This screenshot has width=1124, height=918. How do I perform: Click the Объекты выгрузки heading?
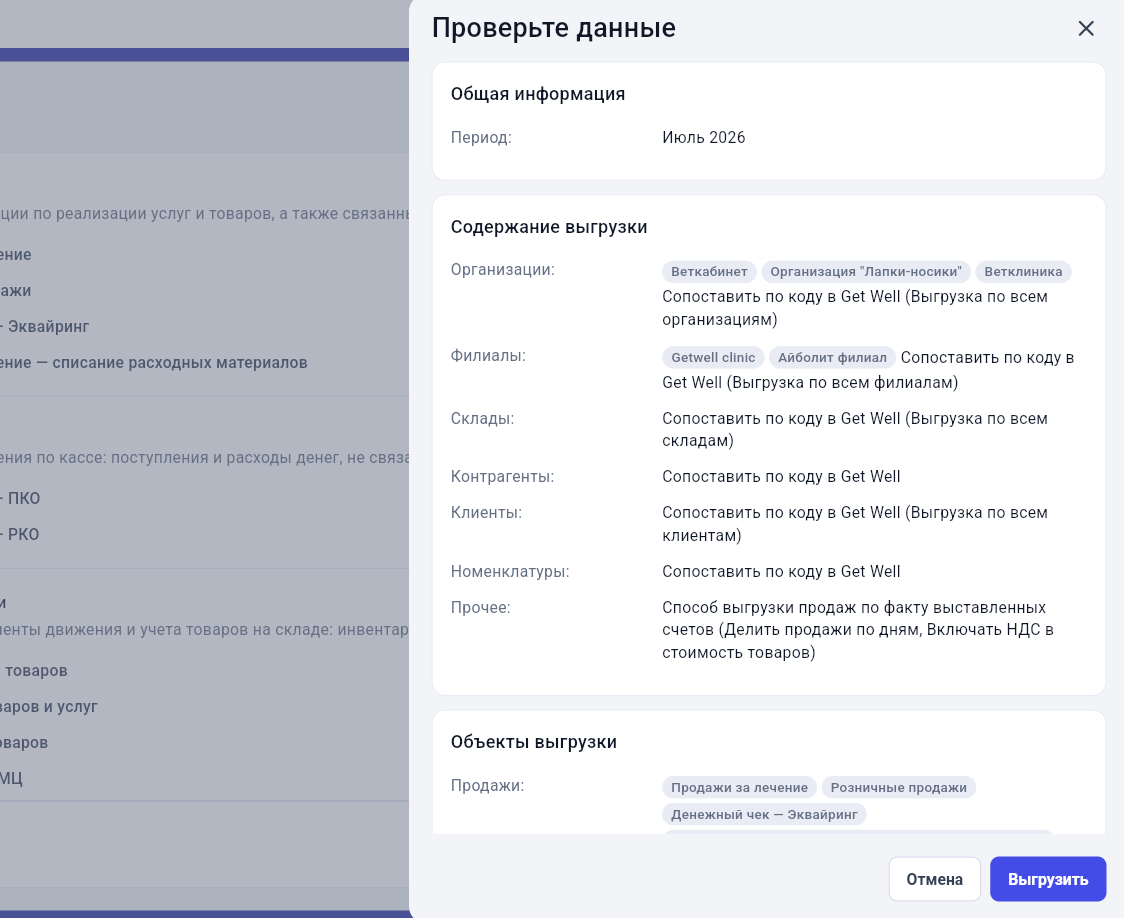click(x=533, y=742)
